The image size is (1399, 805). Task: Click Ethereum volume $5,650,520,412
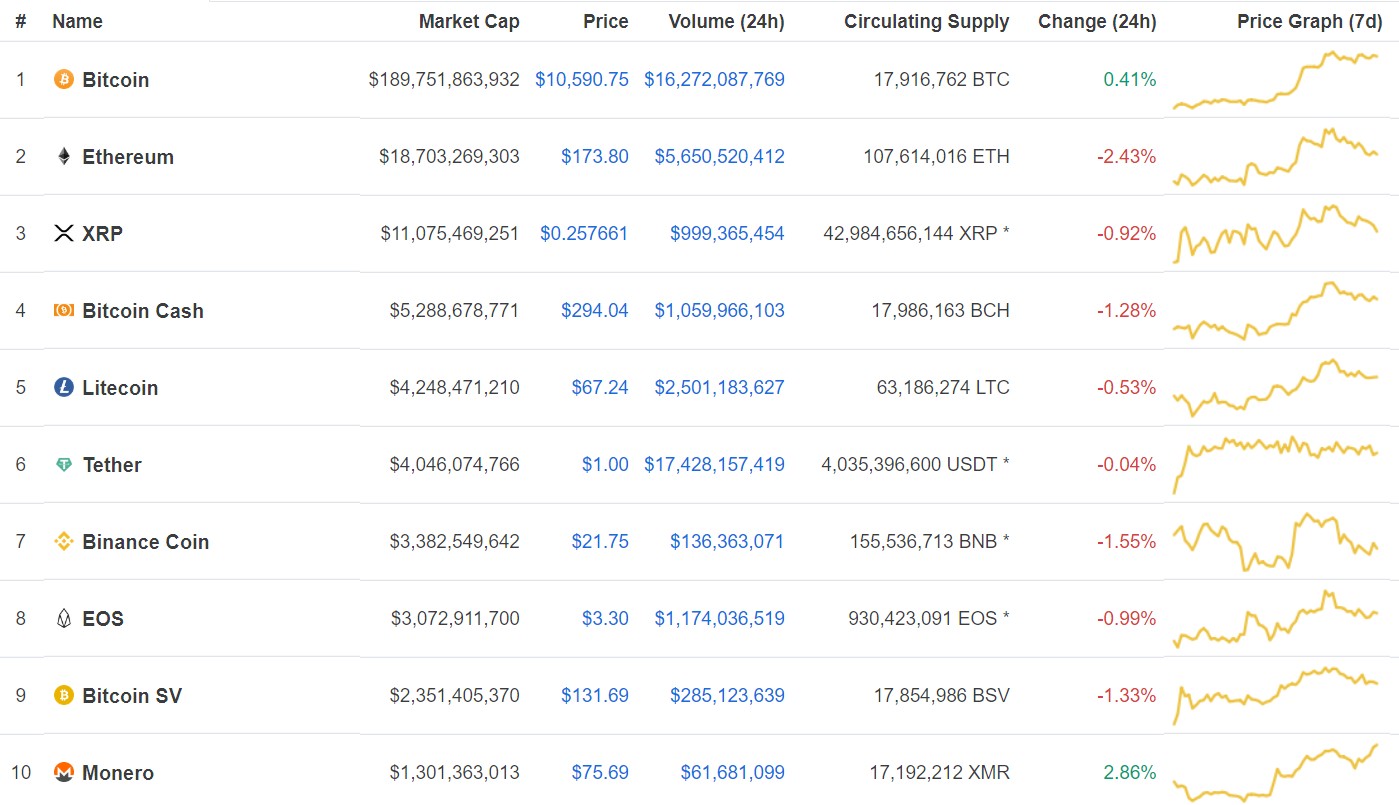click(x=720, y=156)
